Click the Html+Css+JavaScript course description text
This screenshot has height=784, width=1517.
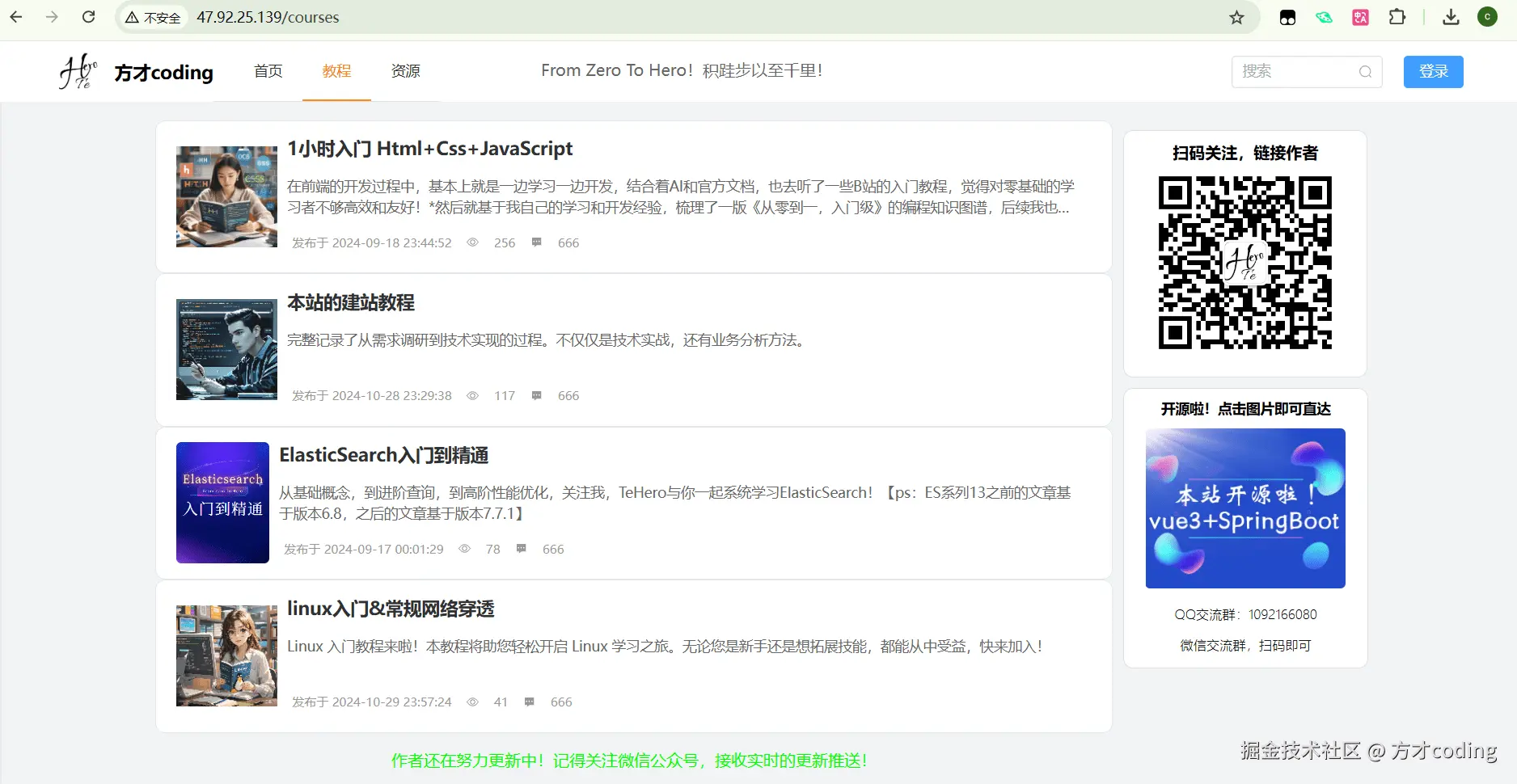pyautogui.click(x=681, y=197)
